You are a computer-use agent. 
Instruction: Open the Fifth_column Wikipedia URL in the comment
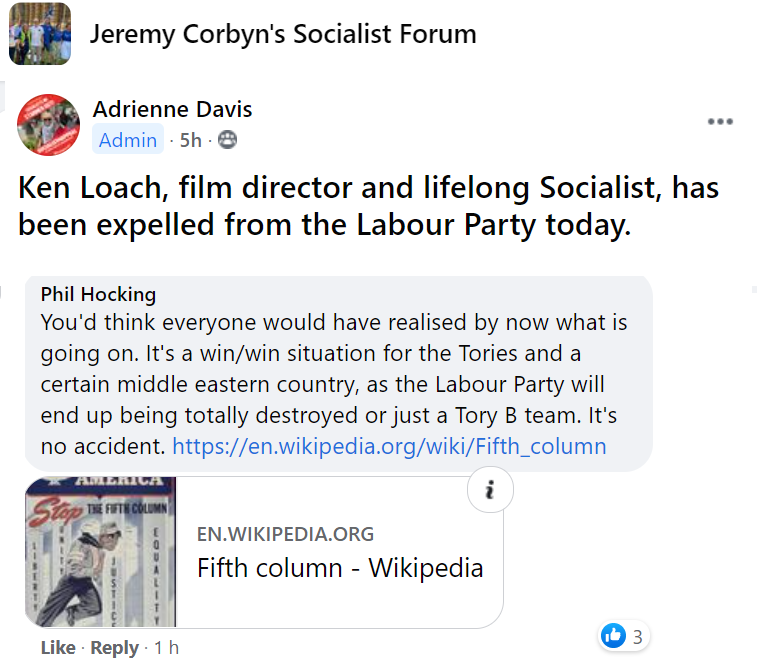coord(389,446)
